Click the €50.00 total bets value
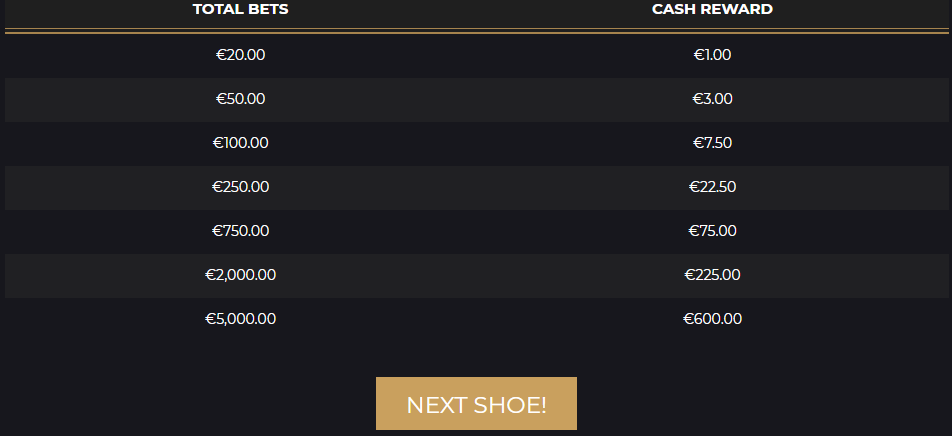This screenshot has height=436, width=952. [240, 99]
